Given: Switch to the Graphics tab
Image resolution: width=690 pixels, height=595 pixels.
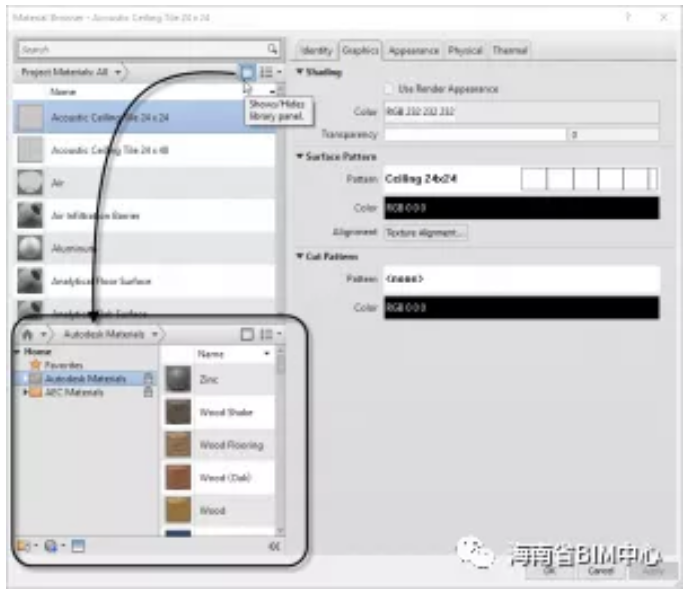Looking at the screenshot, I should point(360,50).
